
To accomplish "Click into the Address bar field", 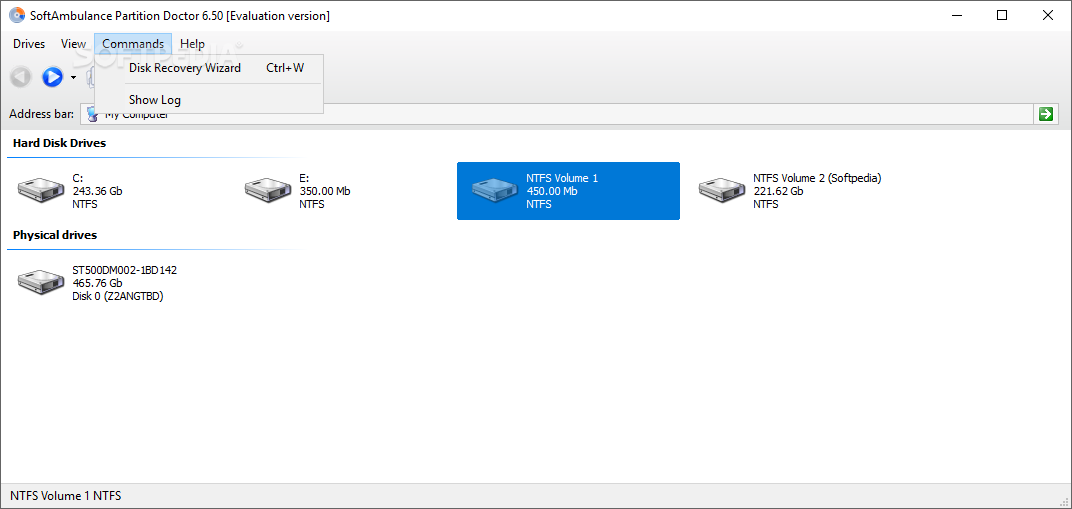I will (555, 114).
